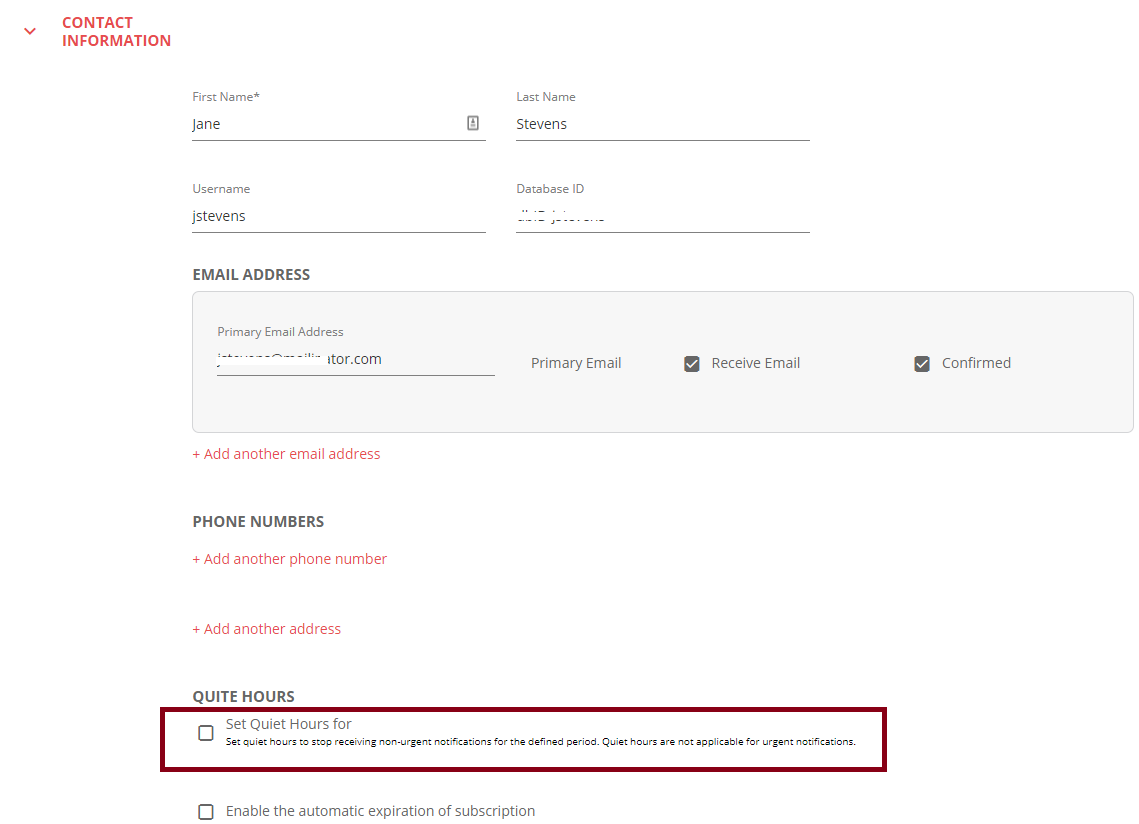Click Enable automatic expiration label text
1139x824 pixels.
tap(381, 811)
